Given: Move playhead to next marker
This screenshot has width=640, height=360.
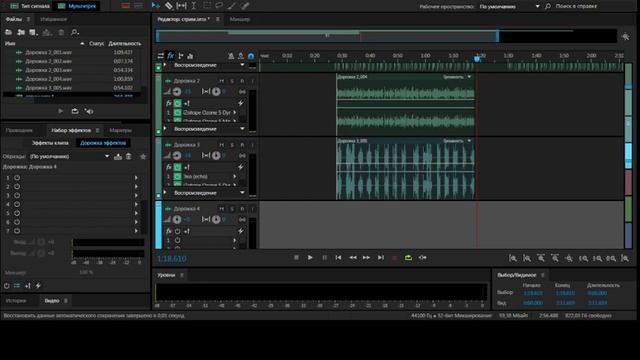Looking at the screenshot, I should (x=381, y=258).
